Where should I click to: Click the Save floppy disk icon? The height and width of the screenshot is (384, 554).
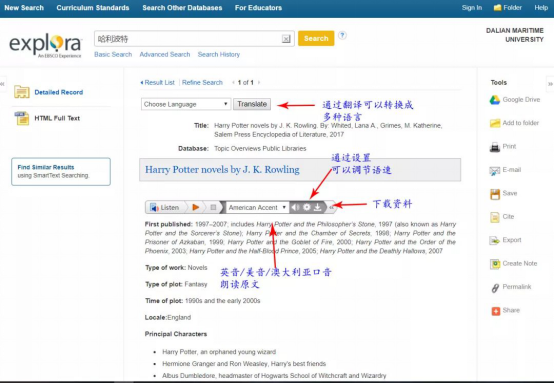[x=495, y=194]
